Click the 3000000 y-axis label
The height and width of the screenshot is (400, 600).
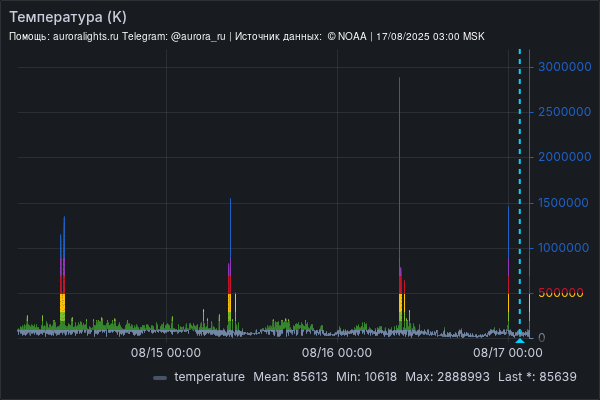tap(565, 67)
